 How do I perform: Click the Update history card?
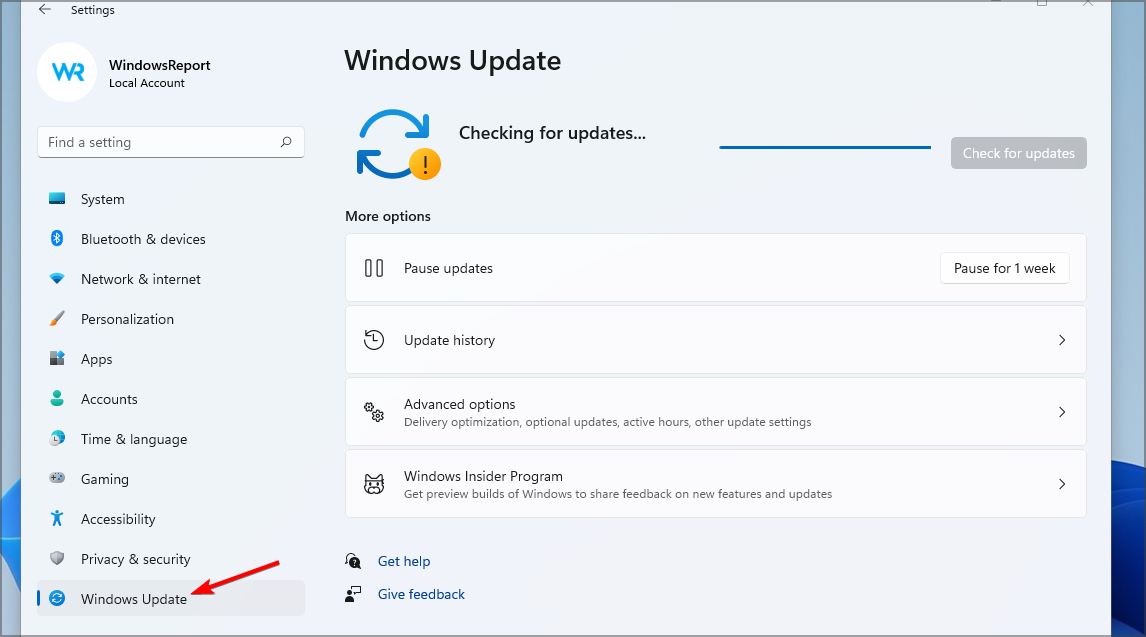(716, 340)
